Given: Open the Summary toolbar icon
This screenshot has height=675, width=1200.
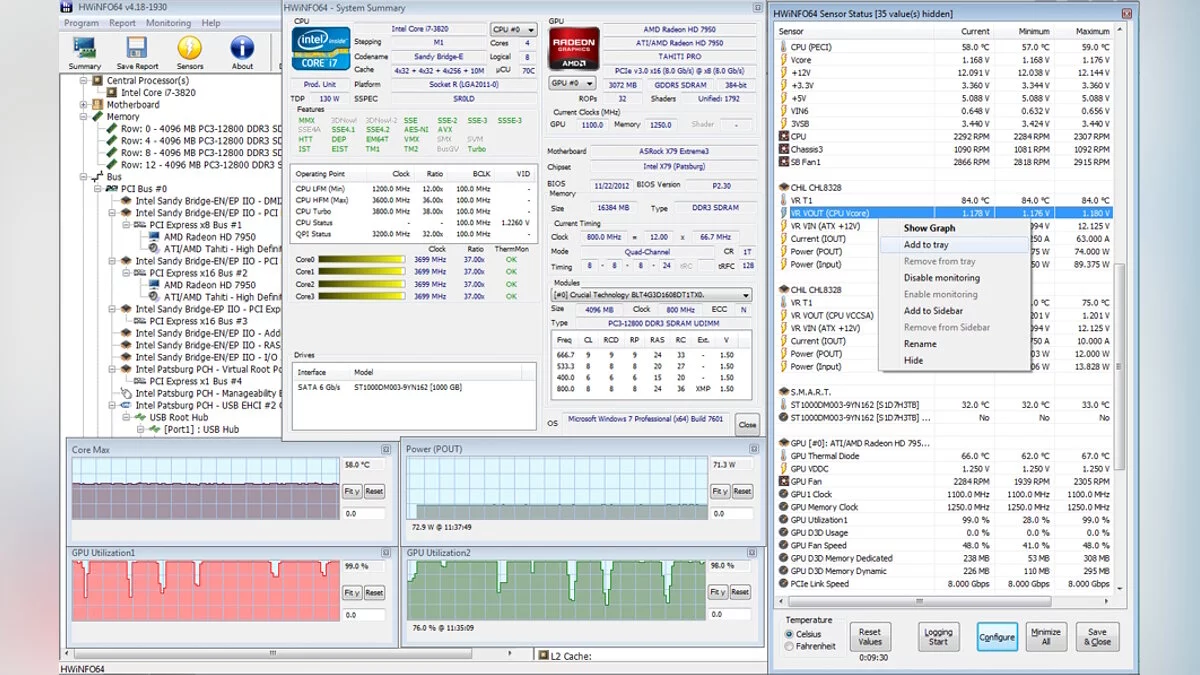Looking at the screenshot, I should click(x=84, y=52).
